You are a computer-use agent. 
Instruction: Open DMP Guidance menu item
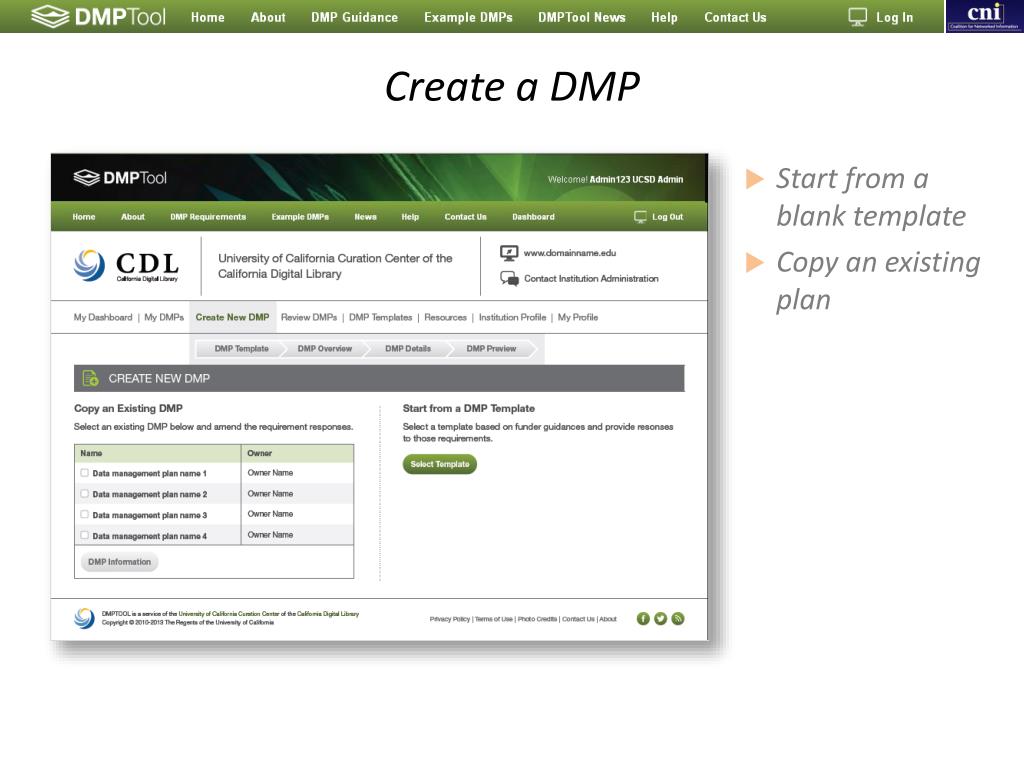coord(355,18)
